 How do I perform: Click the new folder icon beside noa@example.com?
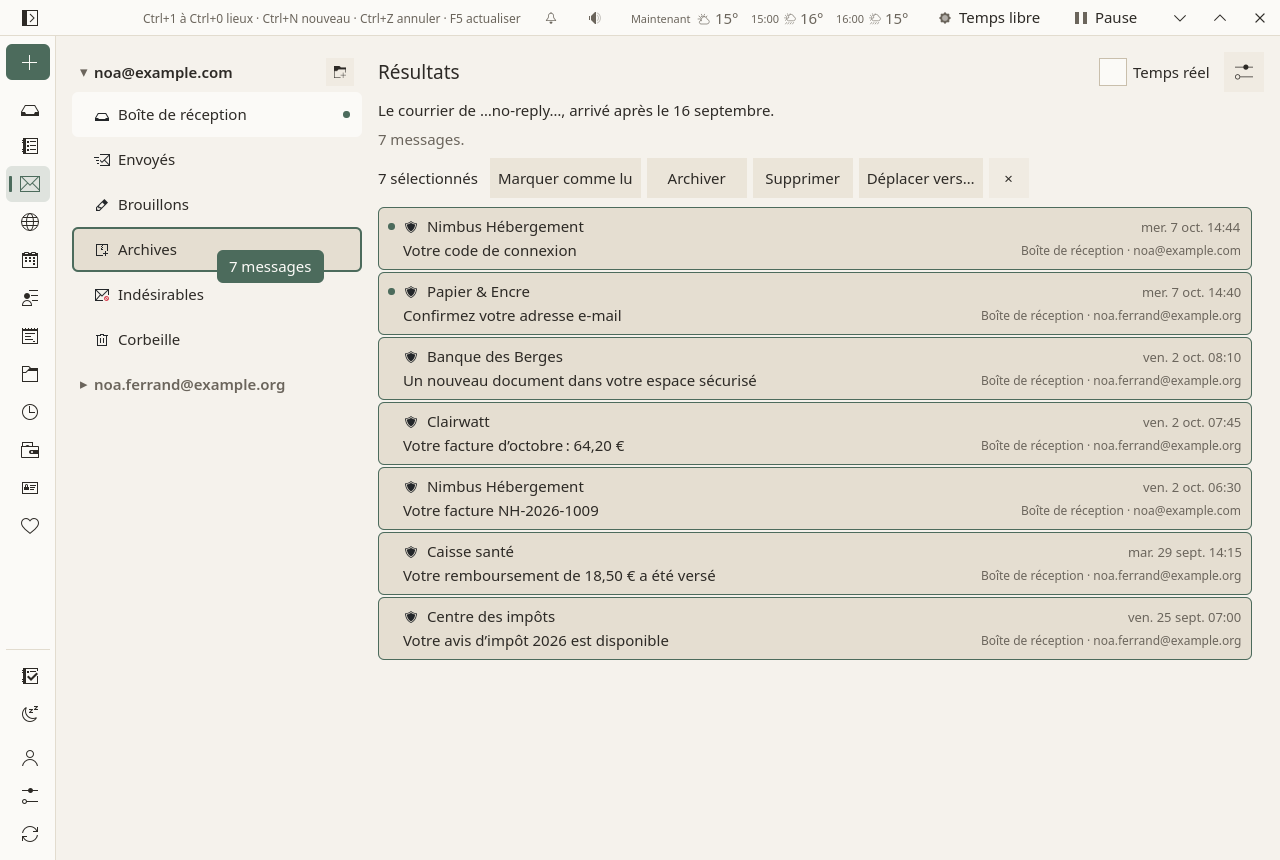pos(340,72)
